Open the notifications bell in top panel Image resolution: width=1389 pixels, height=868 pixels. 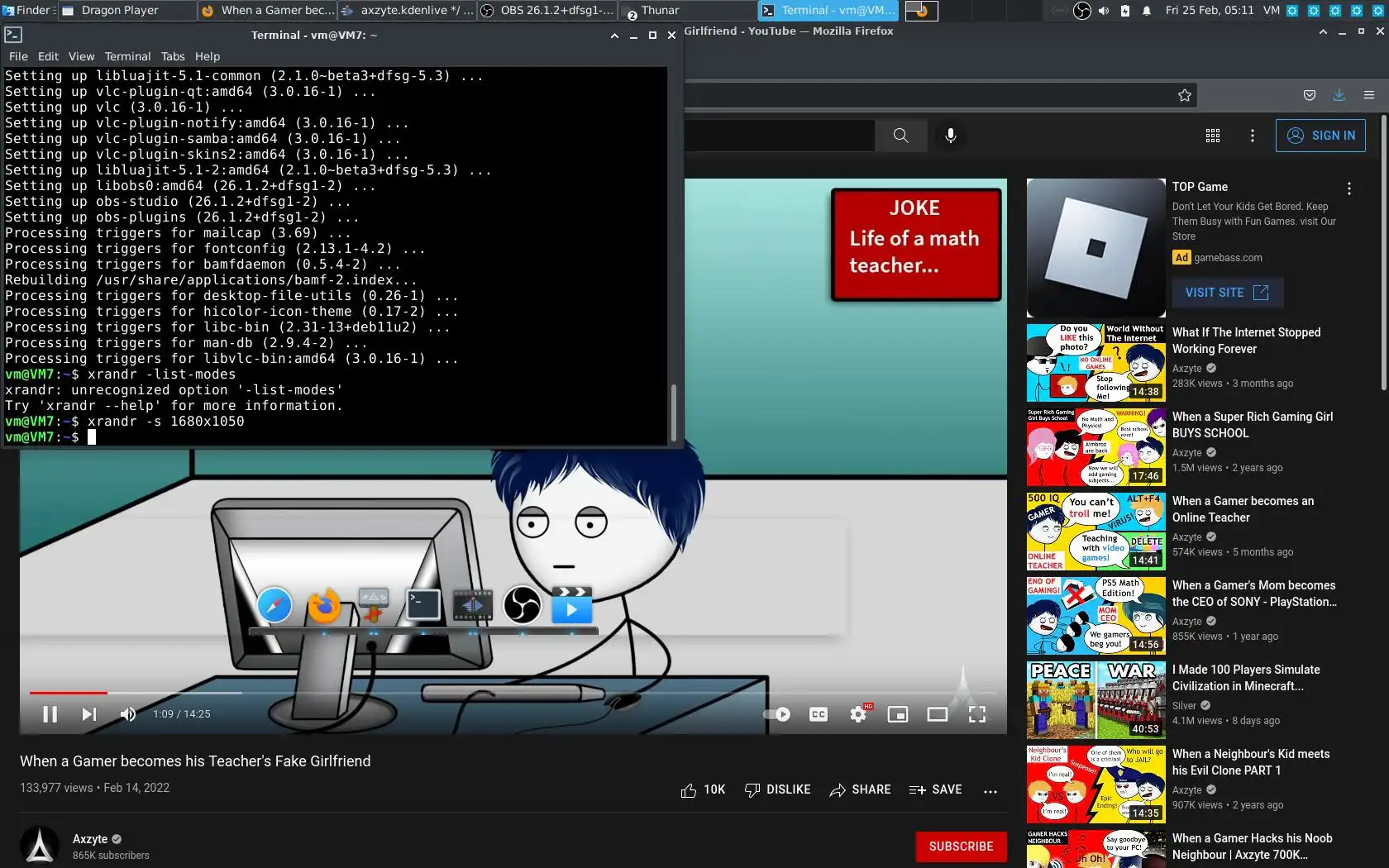click(x=1147, y=11)
